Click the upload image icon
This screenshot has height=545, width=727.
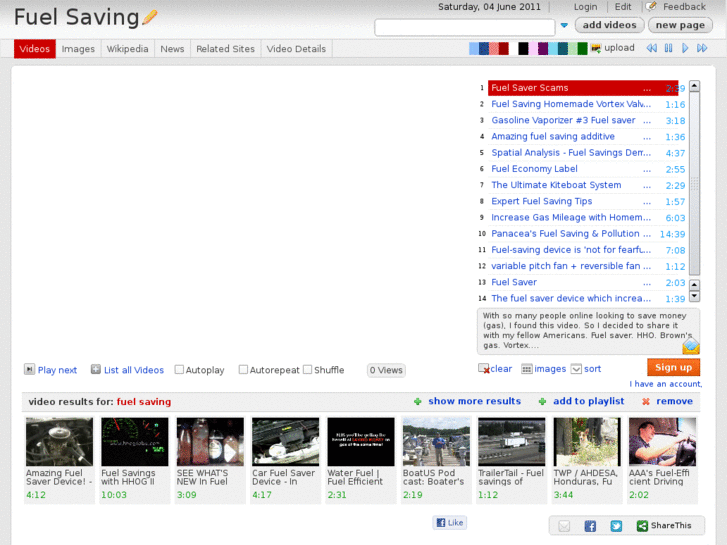coord(596,48)
